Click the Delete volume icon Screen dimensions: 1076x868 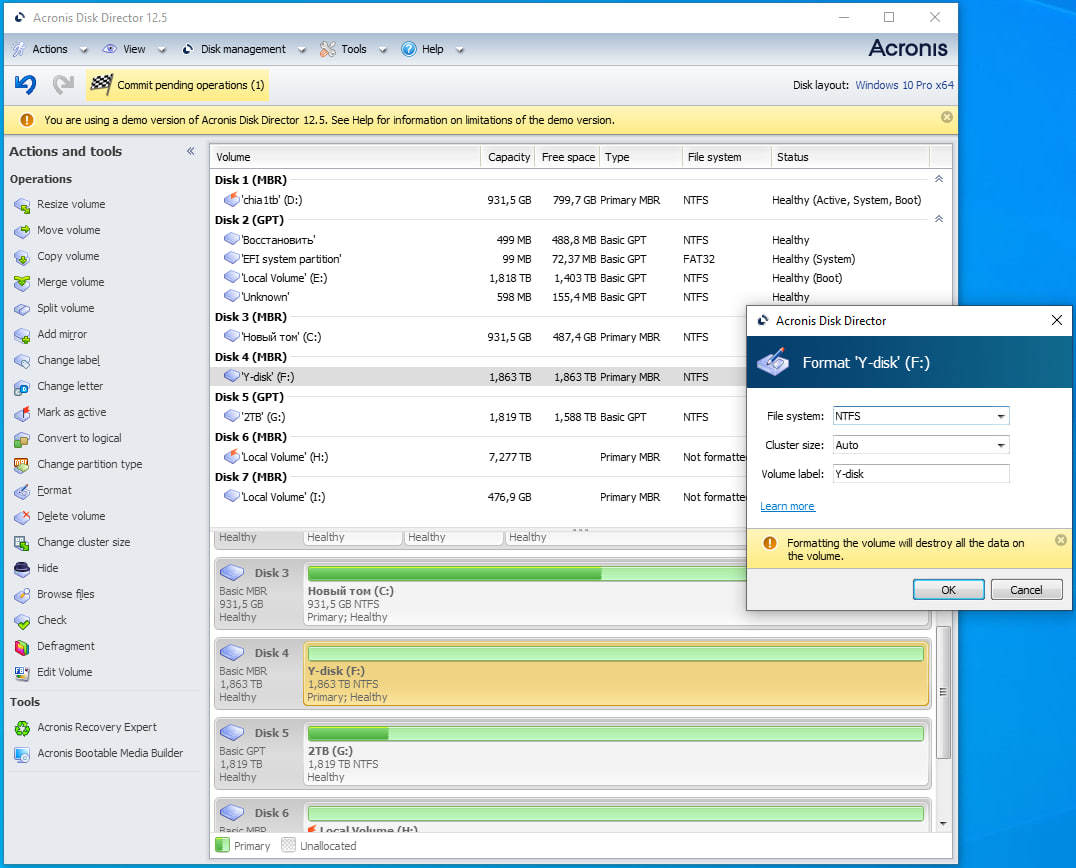(x=22, y=517)
